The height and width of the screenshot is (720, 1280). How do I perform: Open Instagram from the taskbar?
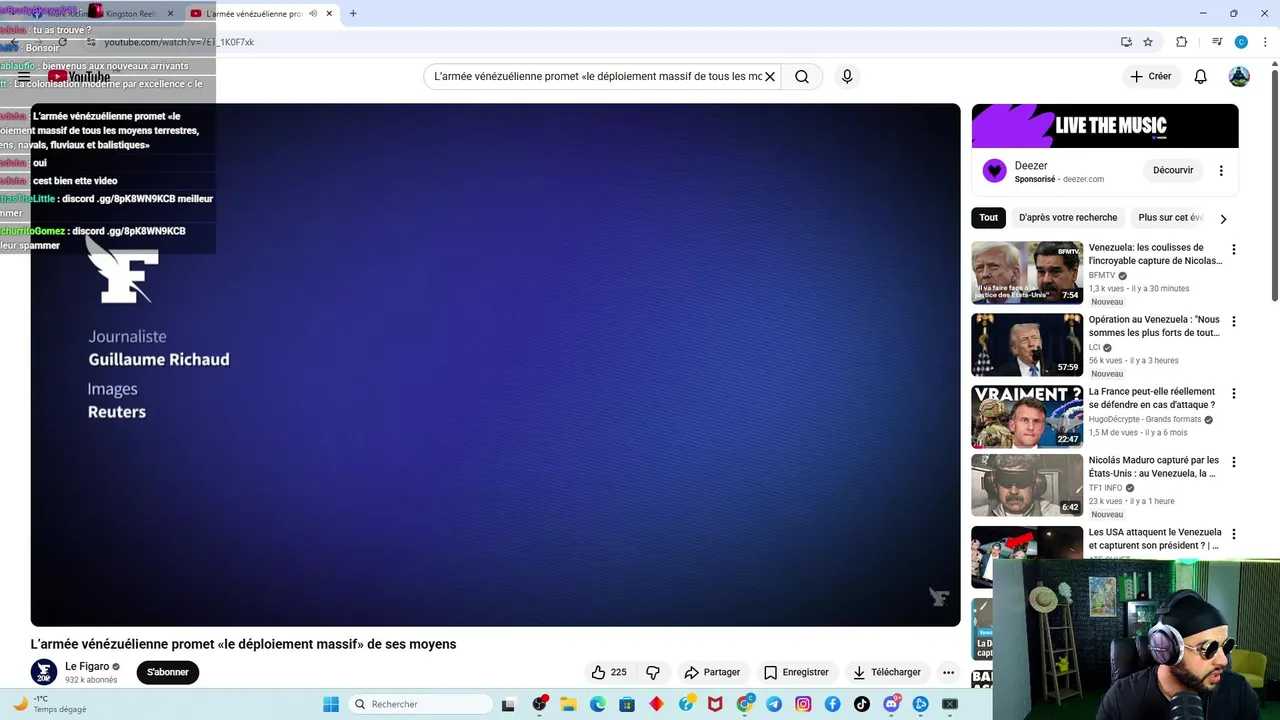(x=803, y=704)
